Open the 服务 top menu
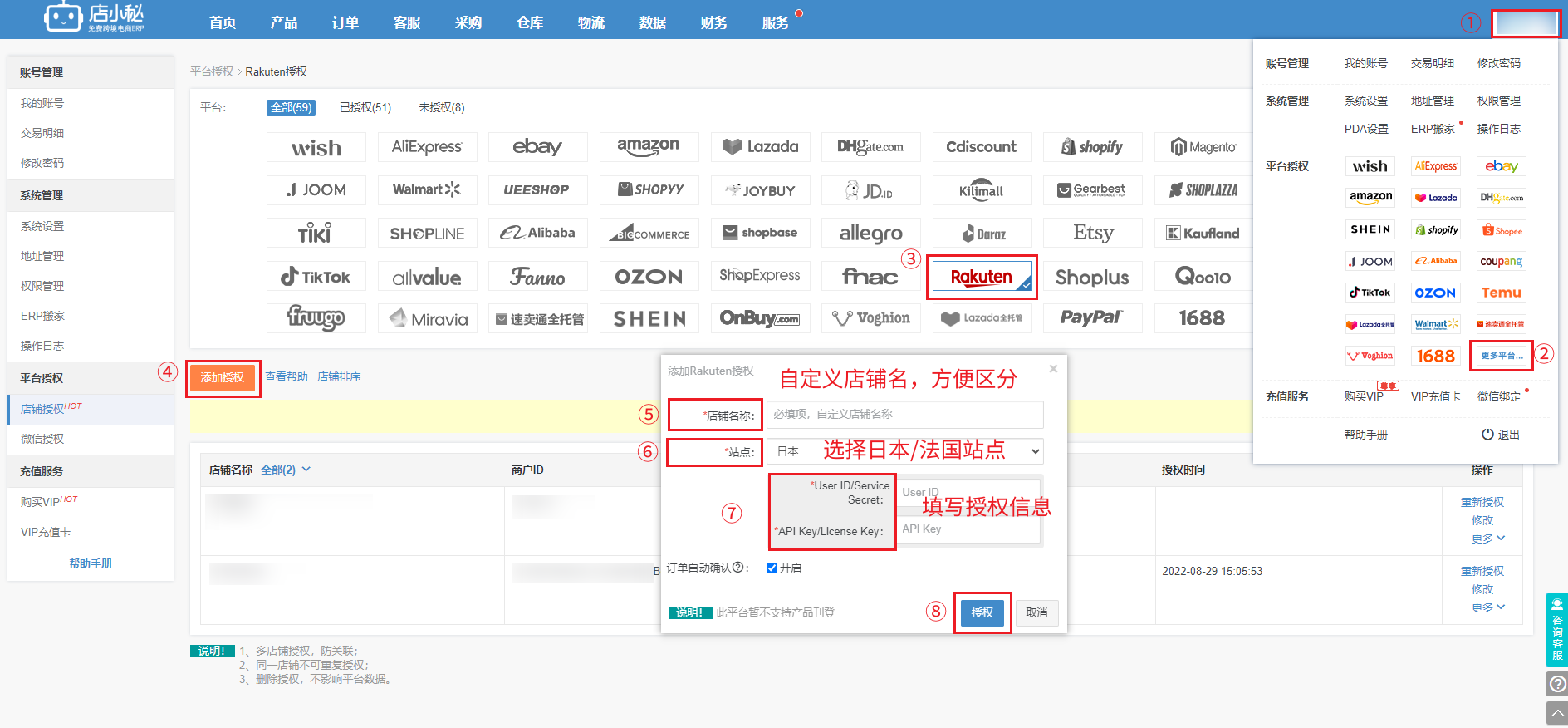This screenshot has height=728, width=1568. click(x=776, y=22)
